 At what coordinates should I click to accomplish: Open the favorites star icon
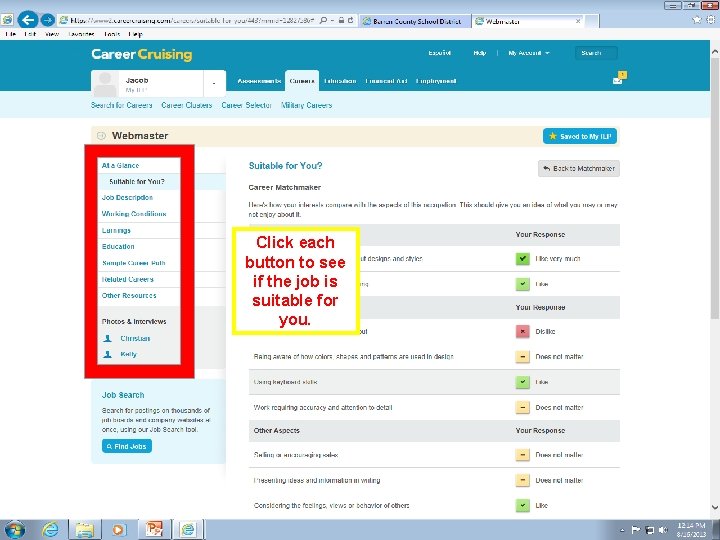pos(697,20)
